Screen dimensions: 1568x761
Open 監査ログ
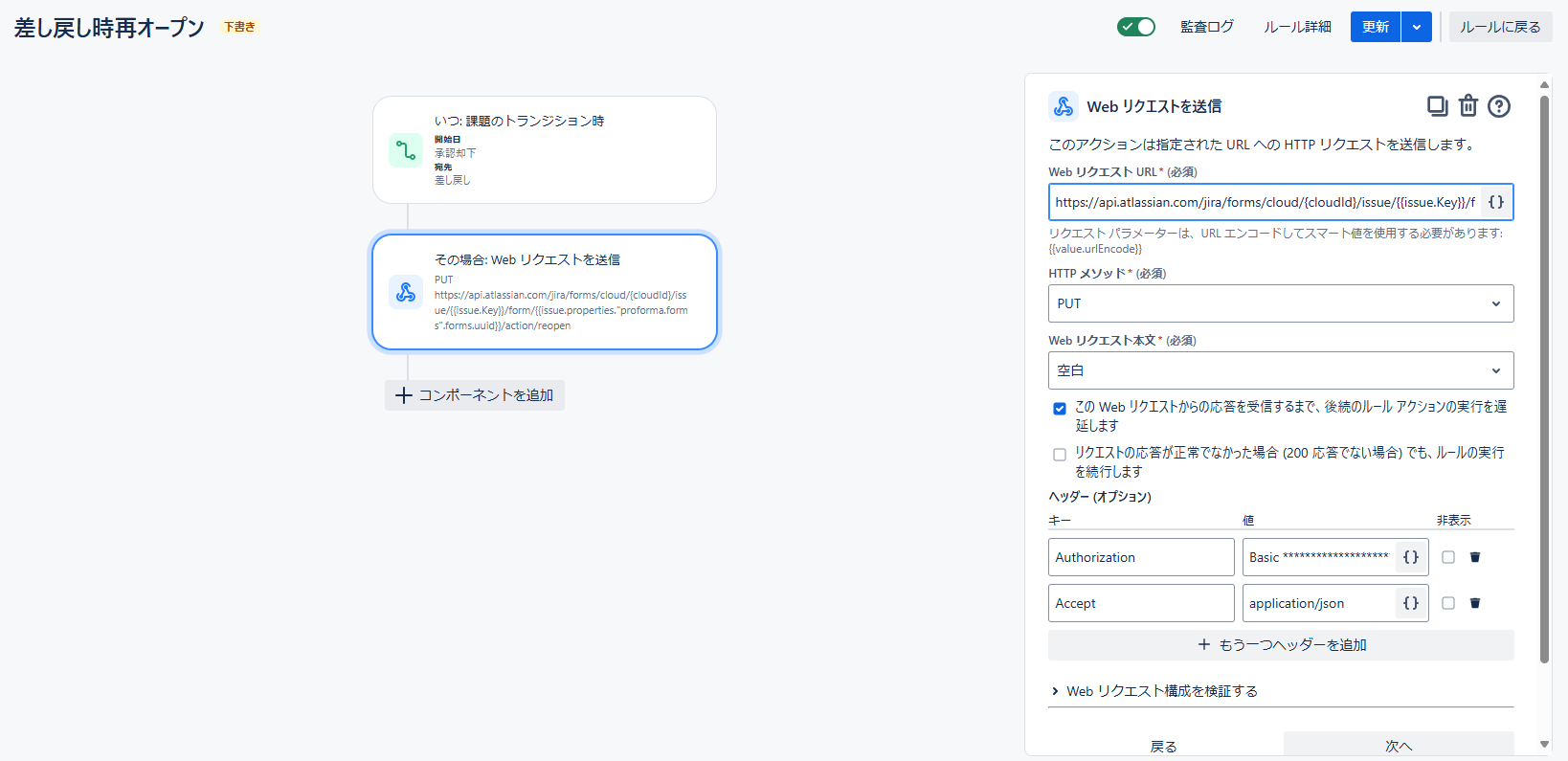1207,27
